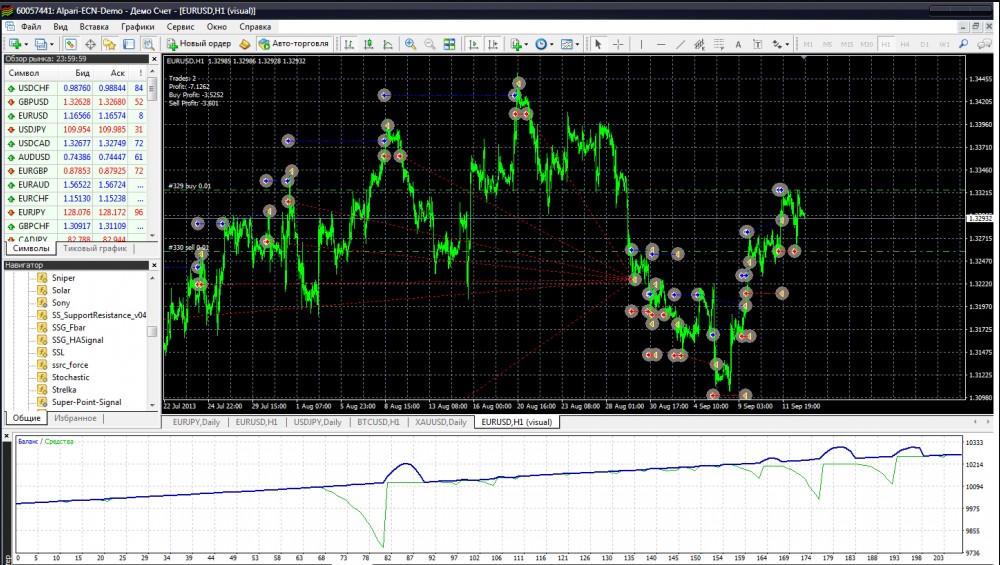Image resolution: width=1000 pixels, height=565 pixels.
Task: Open the Файл menu
Action: [31, 27]
